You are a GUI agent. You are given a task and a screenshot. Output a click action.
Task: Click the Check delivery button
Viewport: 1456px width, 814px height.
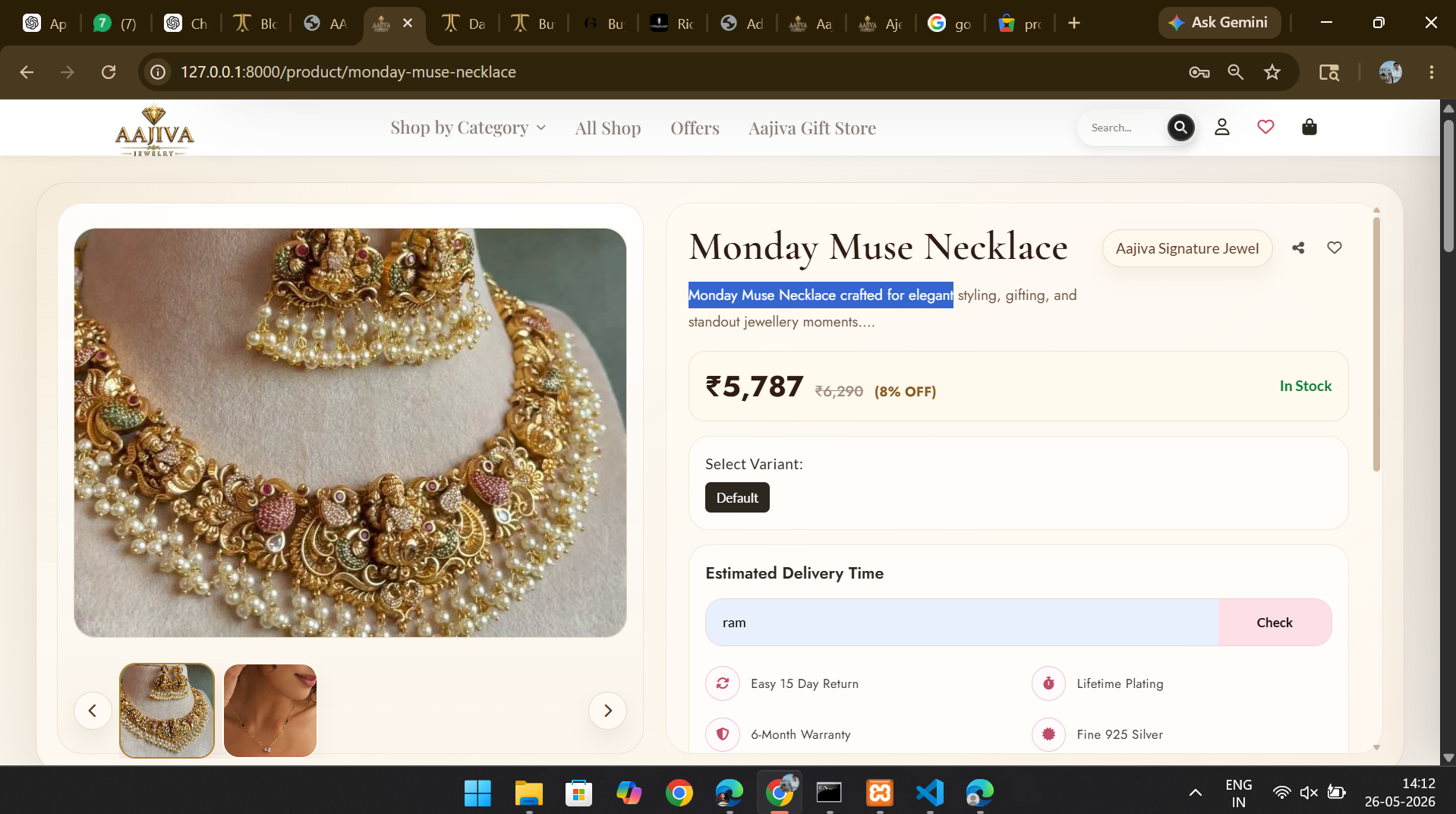[1275, 623]
